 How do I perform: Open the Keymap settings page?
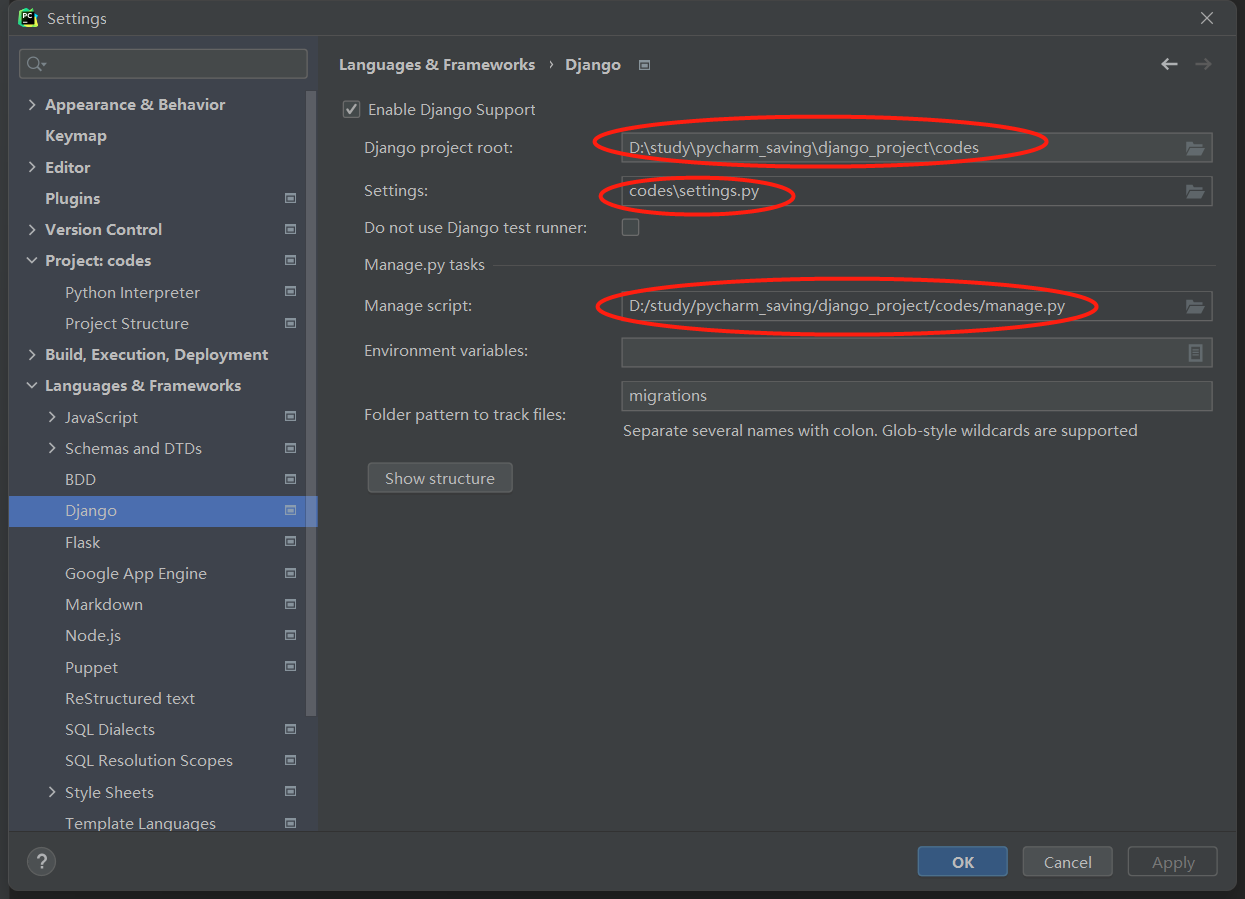(76, 135)
